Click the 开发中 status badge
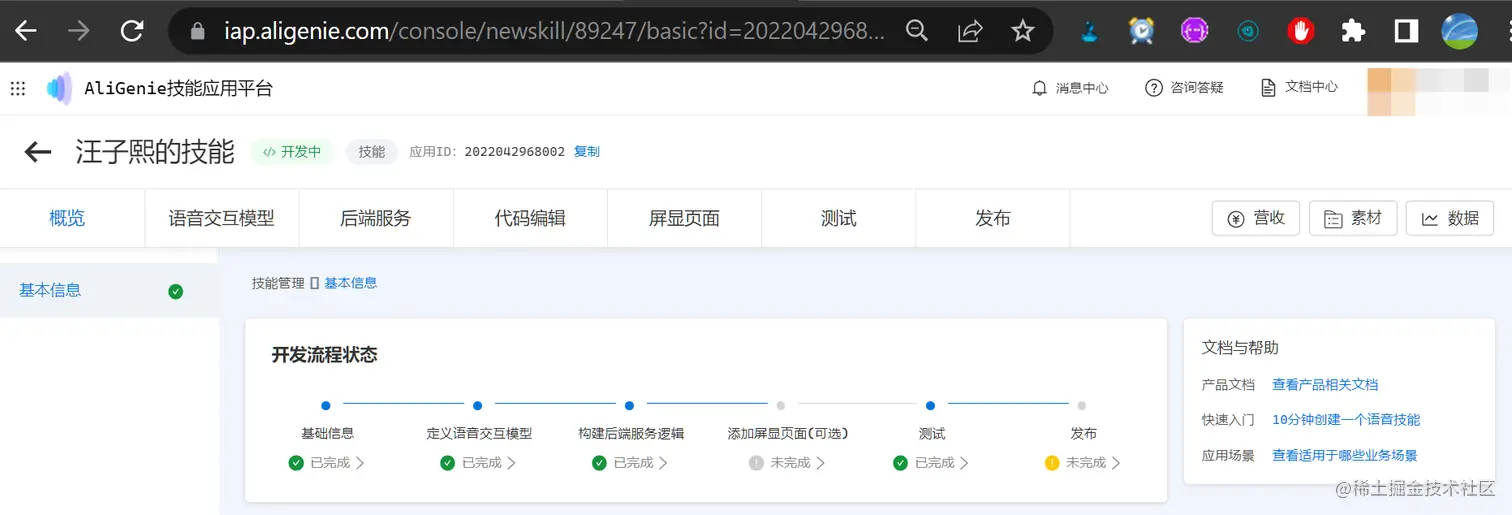 click(x=292, y=152)
